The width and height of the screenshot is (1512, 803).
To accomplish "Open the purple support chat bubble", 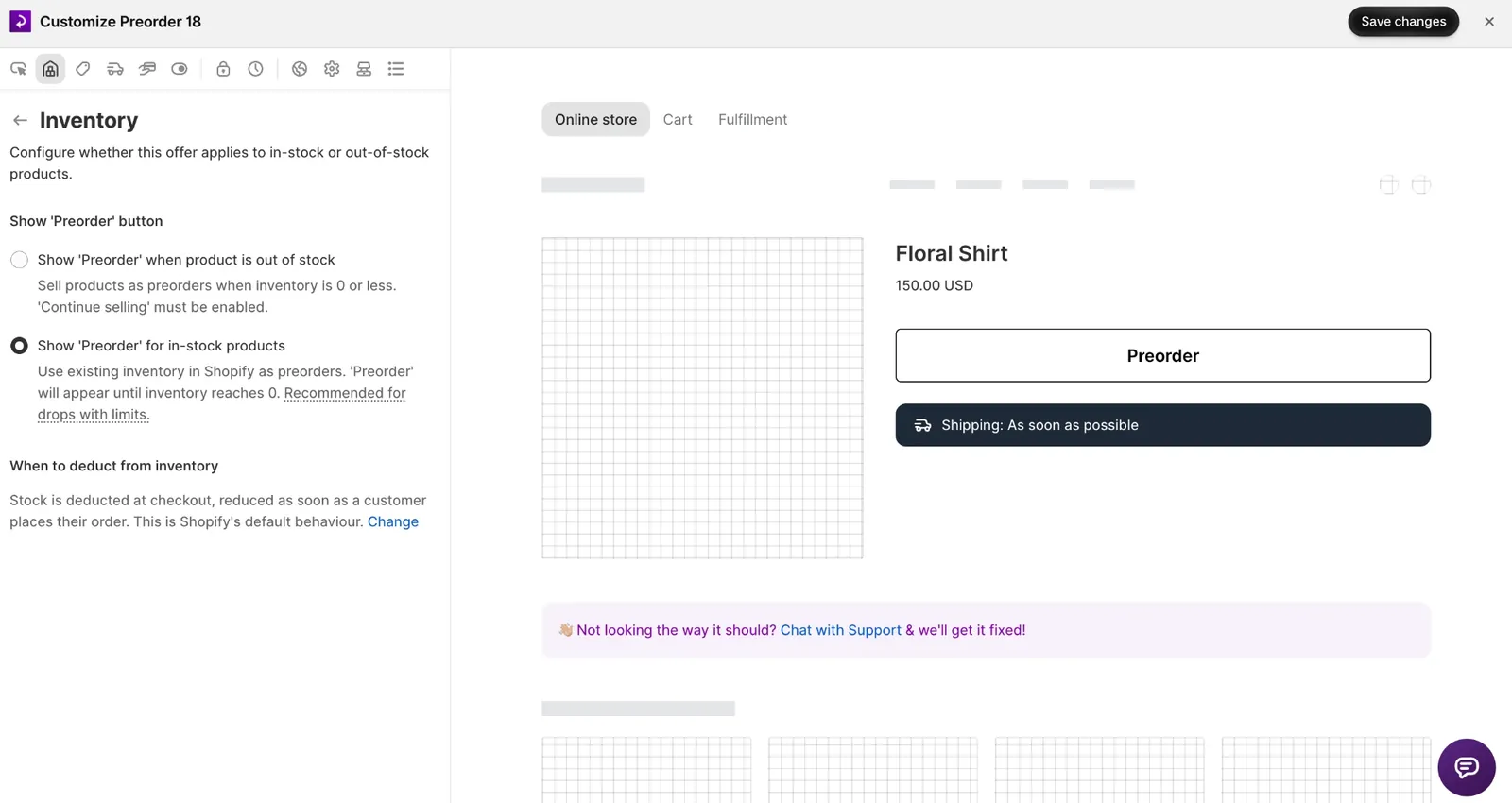I will 1467,767.
